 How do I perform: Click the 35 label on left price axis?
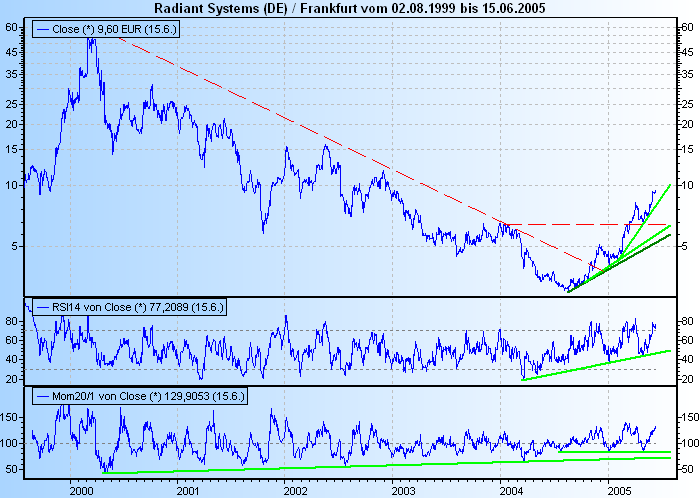click(x=12, y=74)
